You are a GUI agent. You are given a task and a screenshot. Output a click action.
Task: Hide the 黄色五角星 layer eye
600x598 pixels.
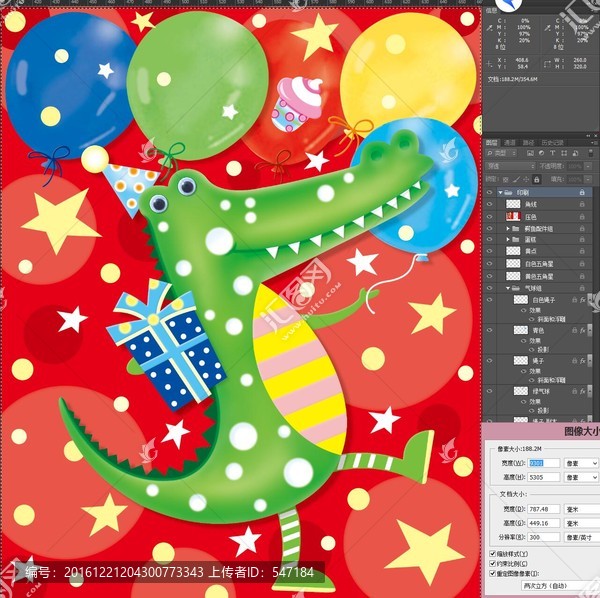[x=489, y=276]
